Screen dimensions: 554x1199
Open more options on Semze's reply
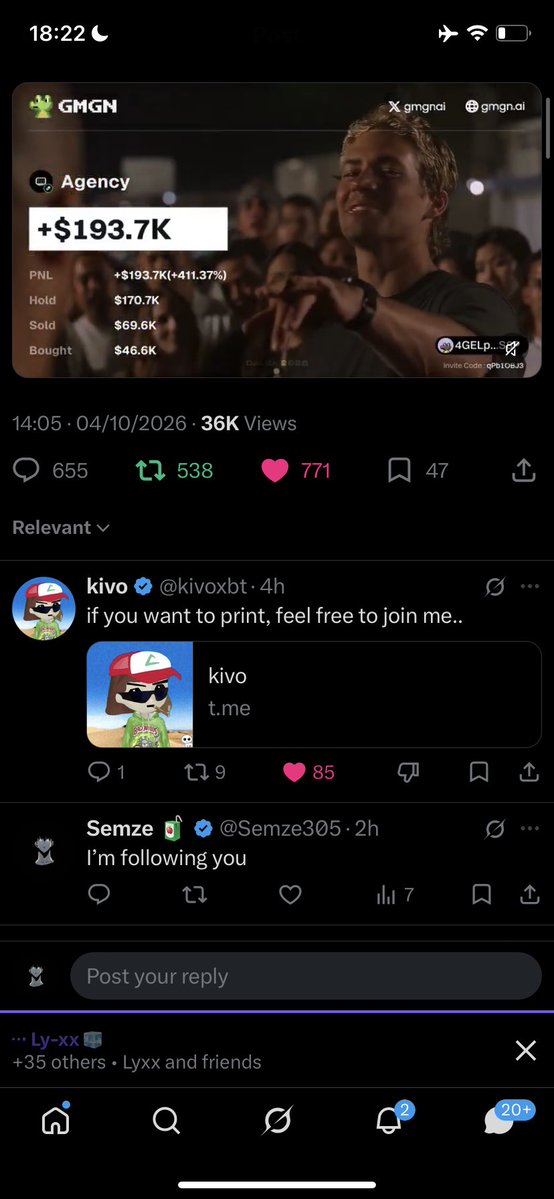click(x=530, y=828)
